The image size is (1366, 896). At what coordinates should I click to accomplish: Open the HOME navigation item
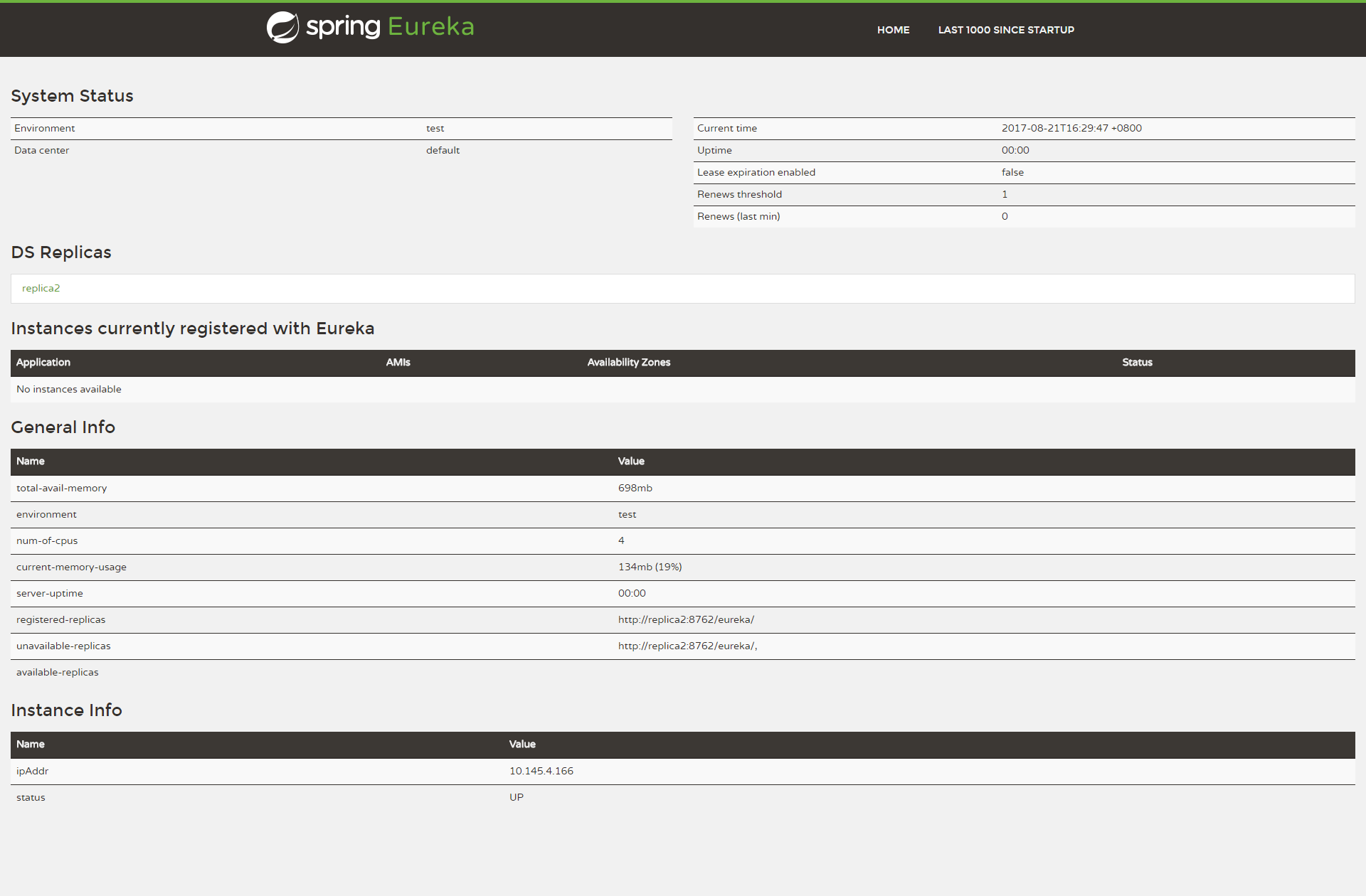(x=893, y=30)
